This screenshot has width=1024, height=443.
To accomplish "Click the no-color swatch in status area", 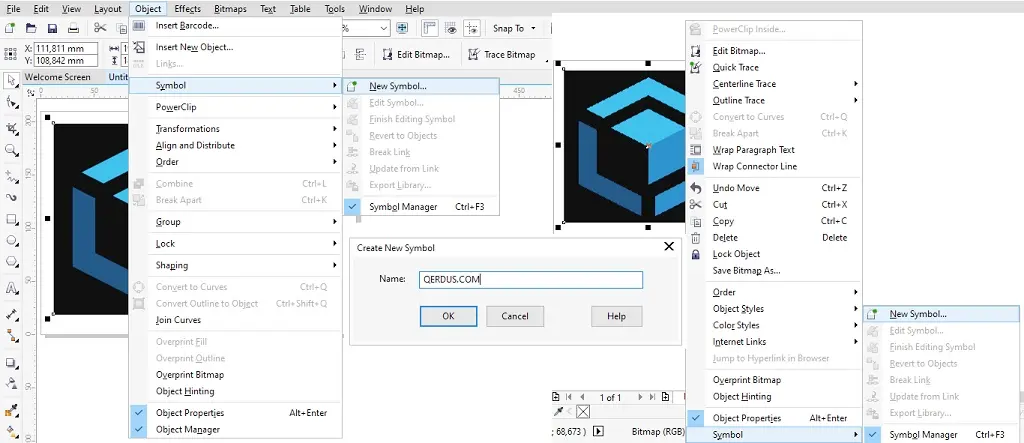I will (x=583, y=411).
